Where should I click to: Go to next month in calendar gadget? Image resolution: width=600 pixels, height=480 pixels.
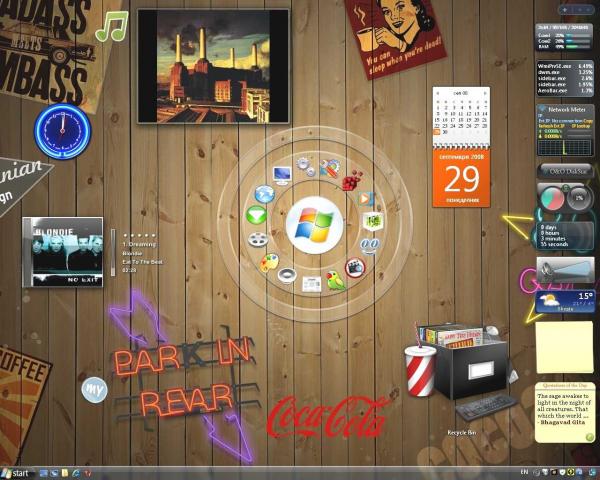(485, 93)
